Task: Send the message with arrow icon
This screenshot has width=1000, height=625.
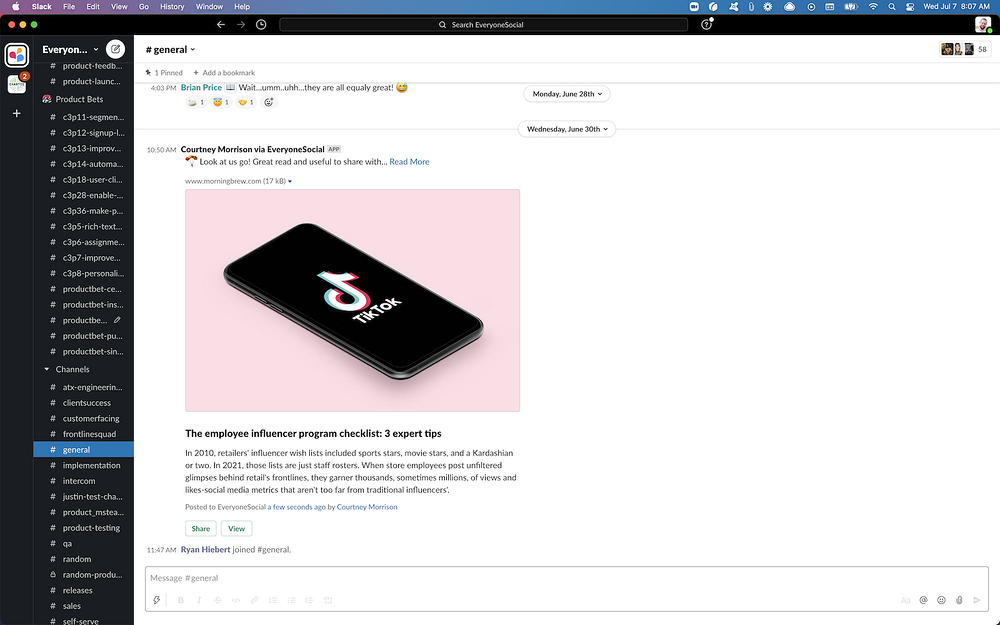Action: [x=976, y=600]
